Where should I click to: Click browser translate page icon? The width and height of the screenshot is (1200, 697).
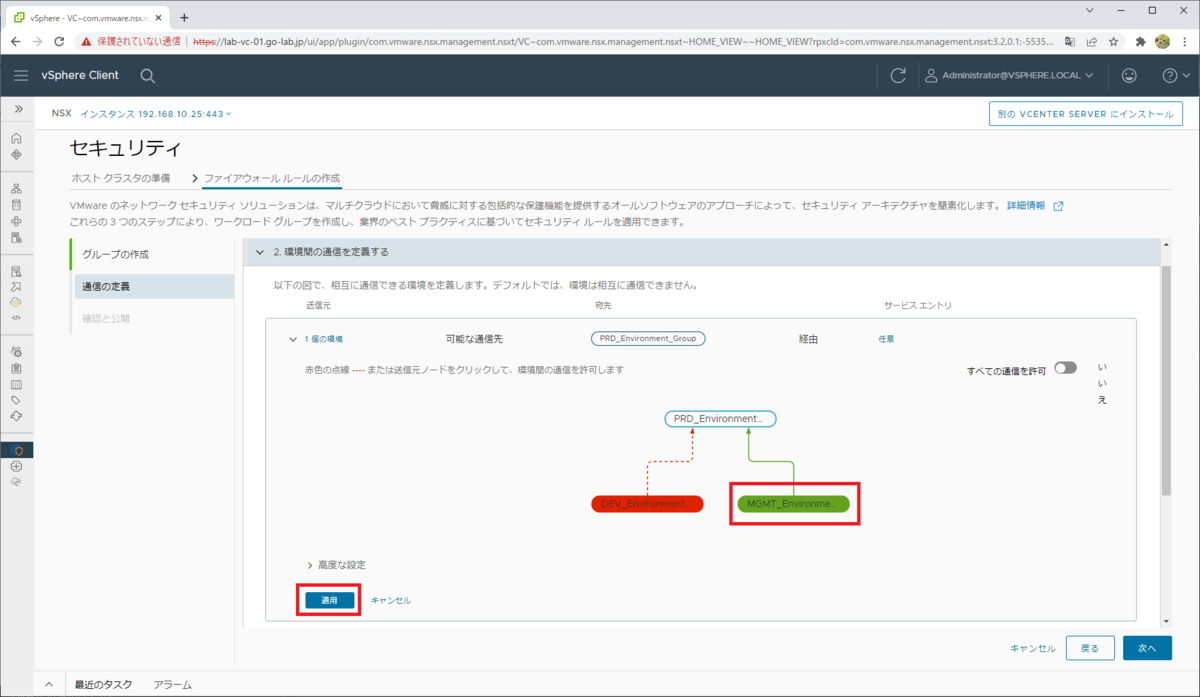[1070, 41]
